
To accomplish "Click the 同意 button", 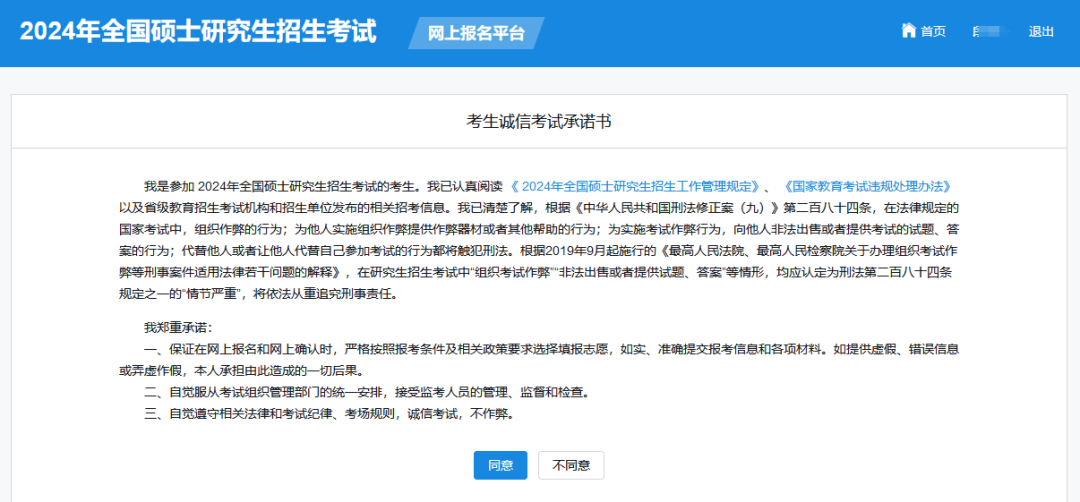I will coord(500,466).
